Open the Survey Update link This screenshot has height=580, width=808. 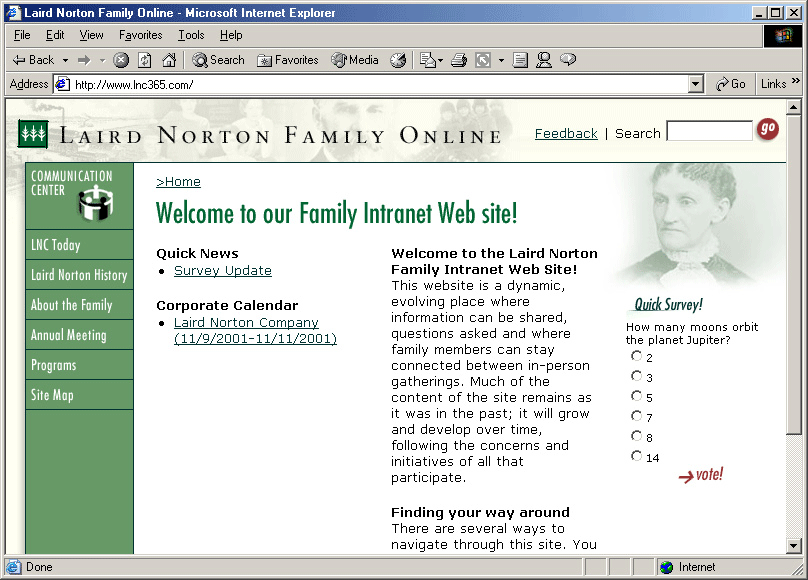(223, 271)
